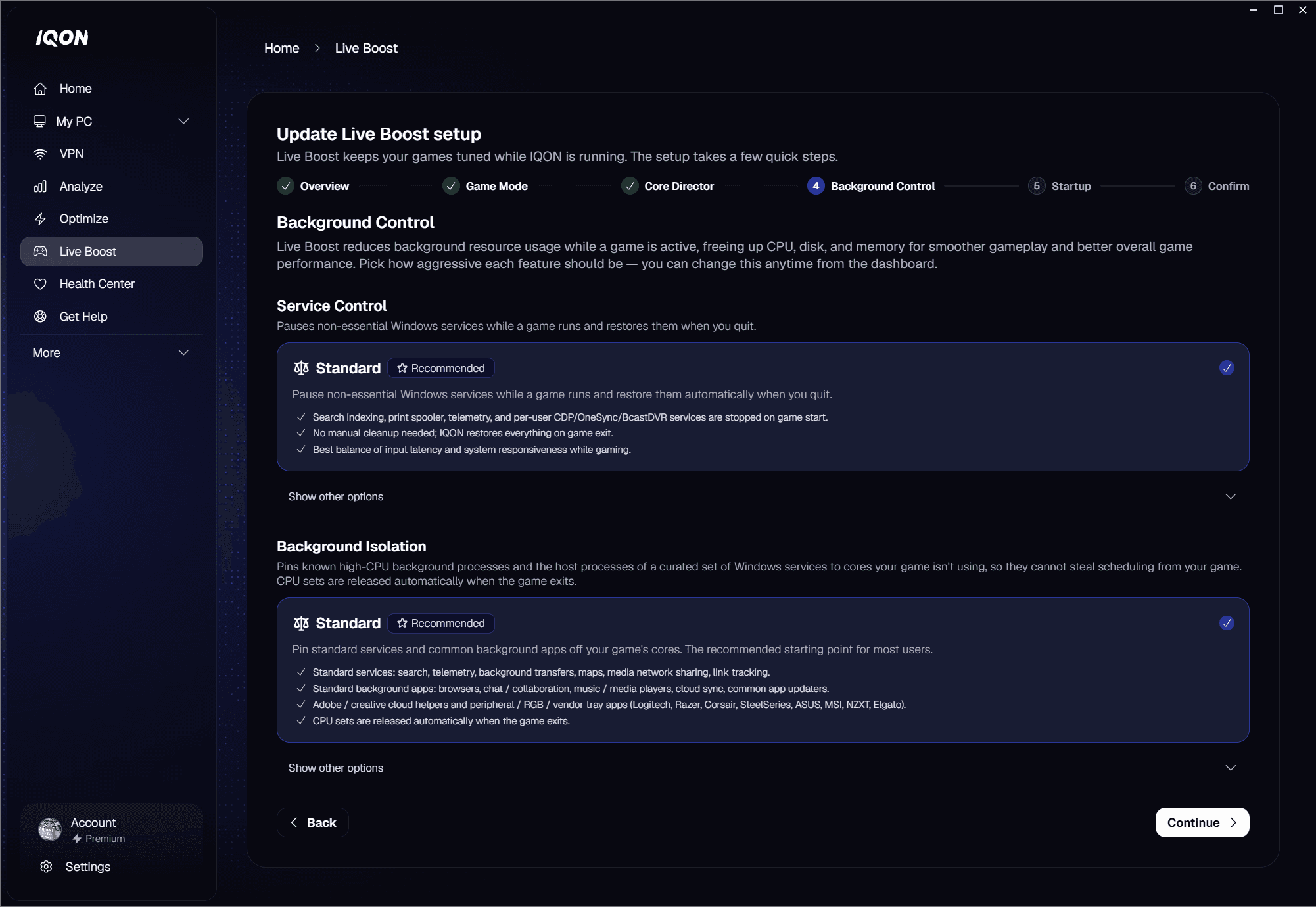Viewport: 1316px width, 907px height.
Task: Open the Home sidebar item
Action: point(112,89)
